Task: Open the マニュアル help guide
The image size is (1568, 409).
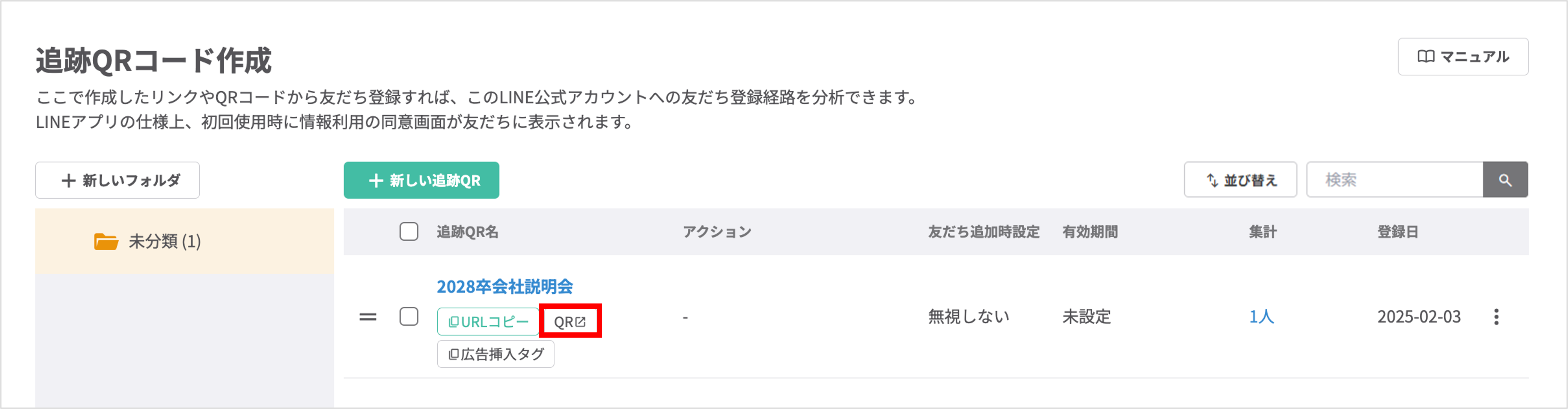Action: coord(1463,56)
